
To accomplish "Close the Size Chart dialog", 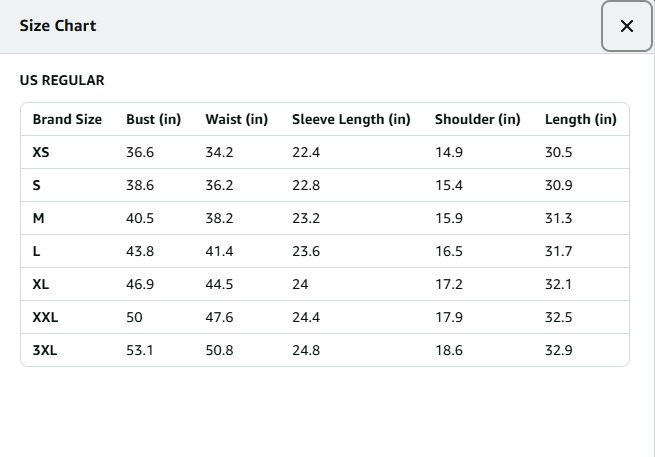I will 627,27.
